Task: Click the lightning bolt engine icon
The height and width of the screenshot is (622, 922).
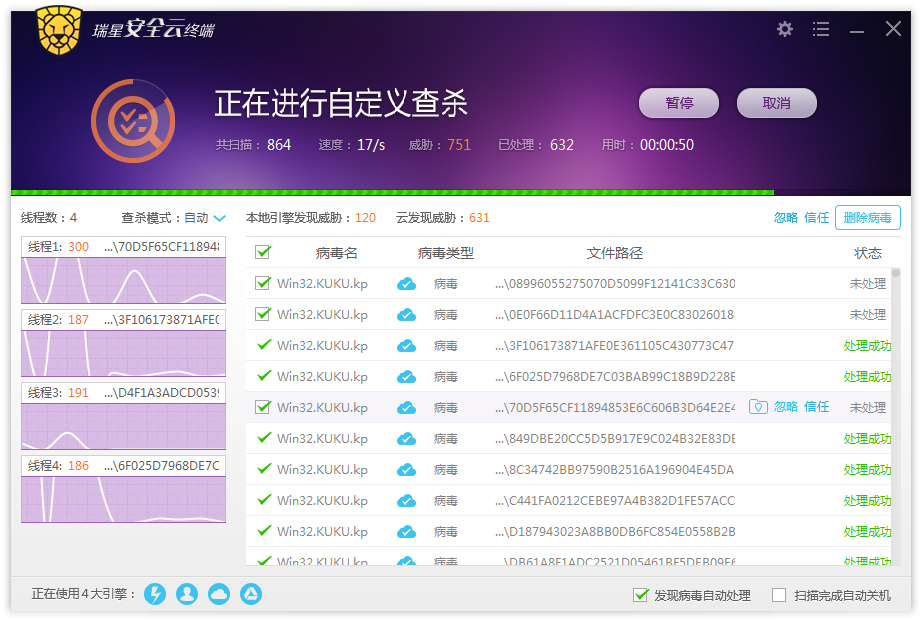Action: pos(155,594)
